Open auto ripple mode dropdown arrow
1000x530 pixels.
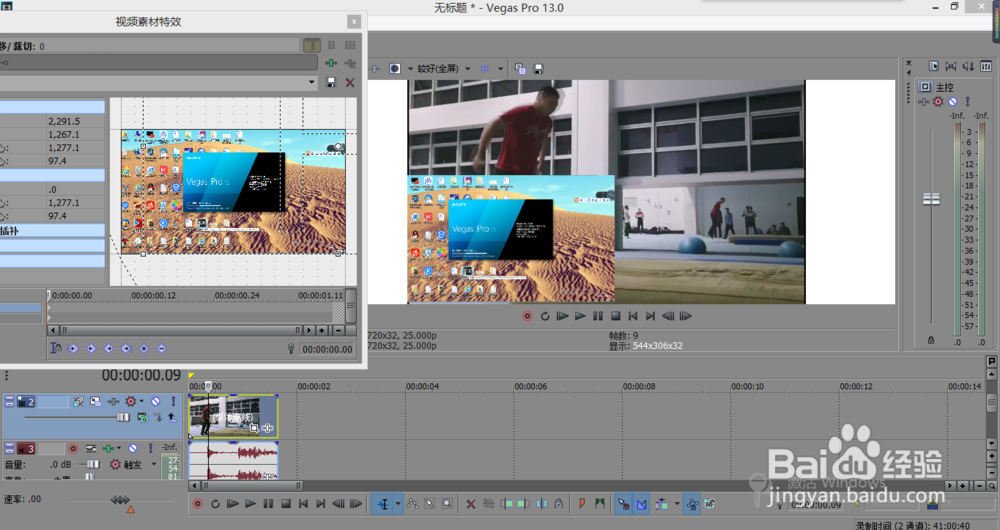coord(677,504)
